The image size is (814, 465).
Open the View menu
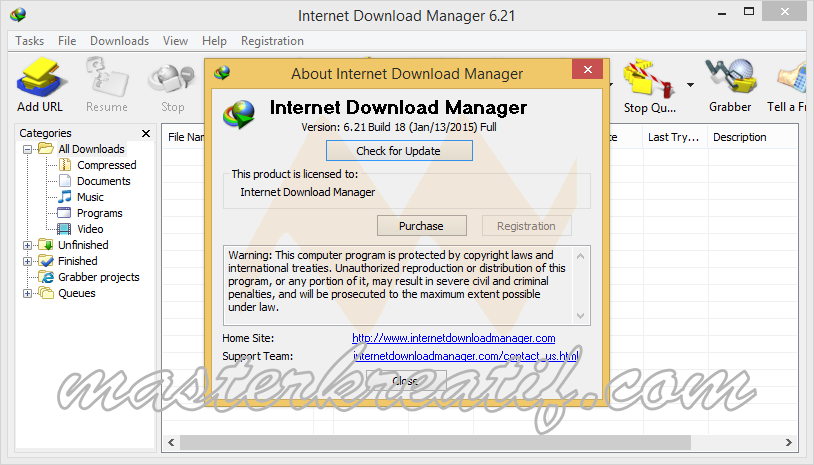[175, 40]
